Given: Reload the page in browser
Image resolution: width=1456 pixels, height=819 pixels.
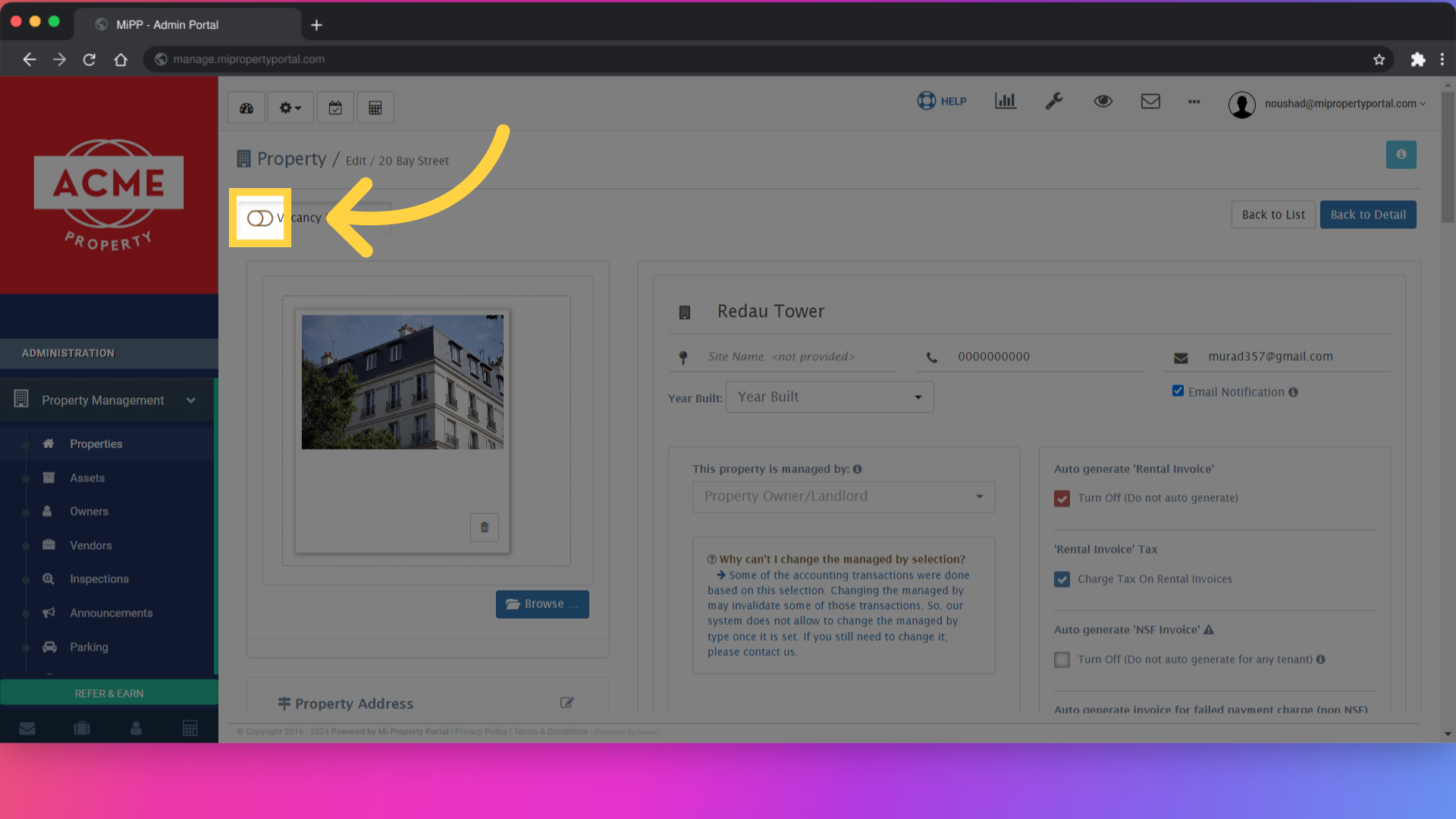Looking at the screenshot, I should click(x=89, y=59).
